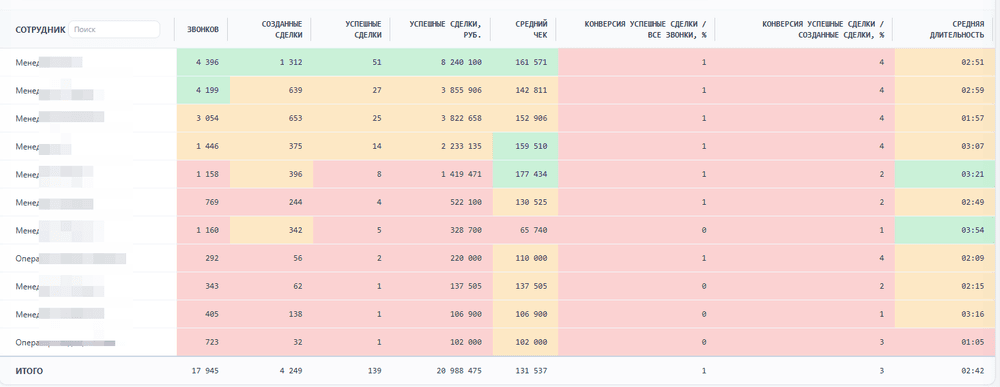Select the duration cell 03:54
This screenshot has height=387, width=1000.
click(945, 230)
